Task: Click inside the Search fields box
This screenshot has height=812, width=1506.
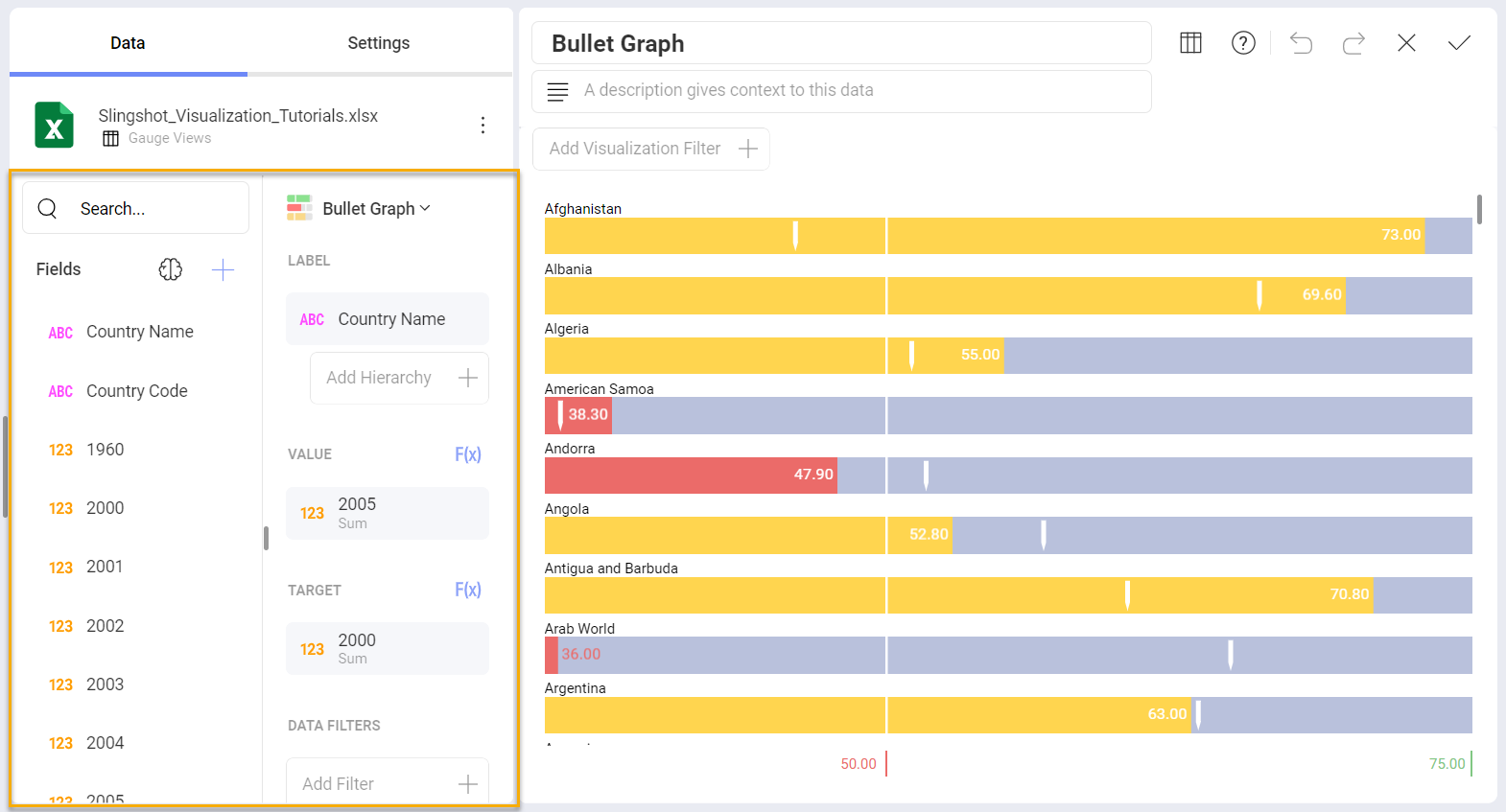Action: coord(135,207)
